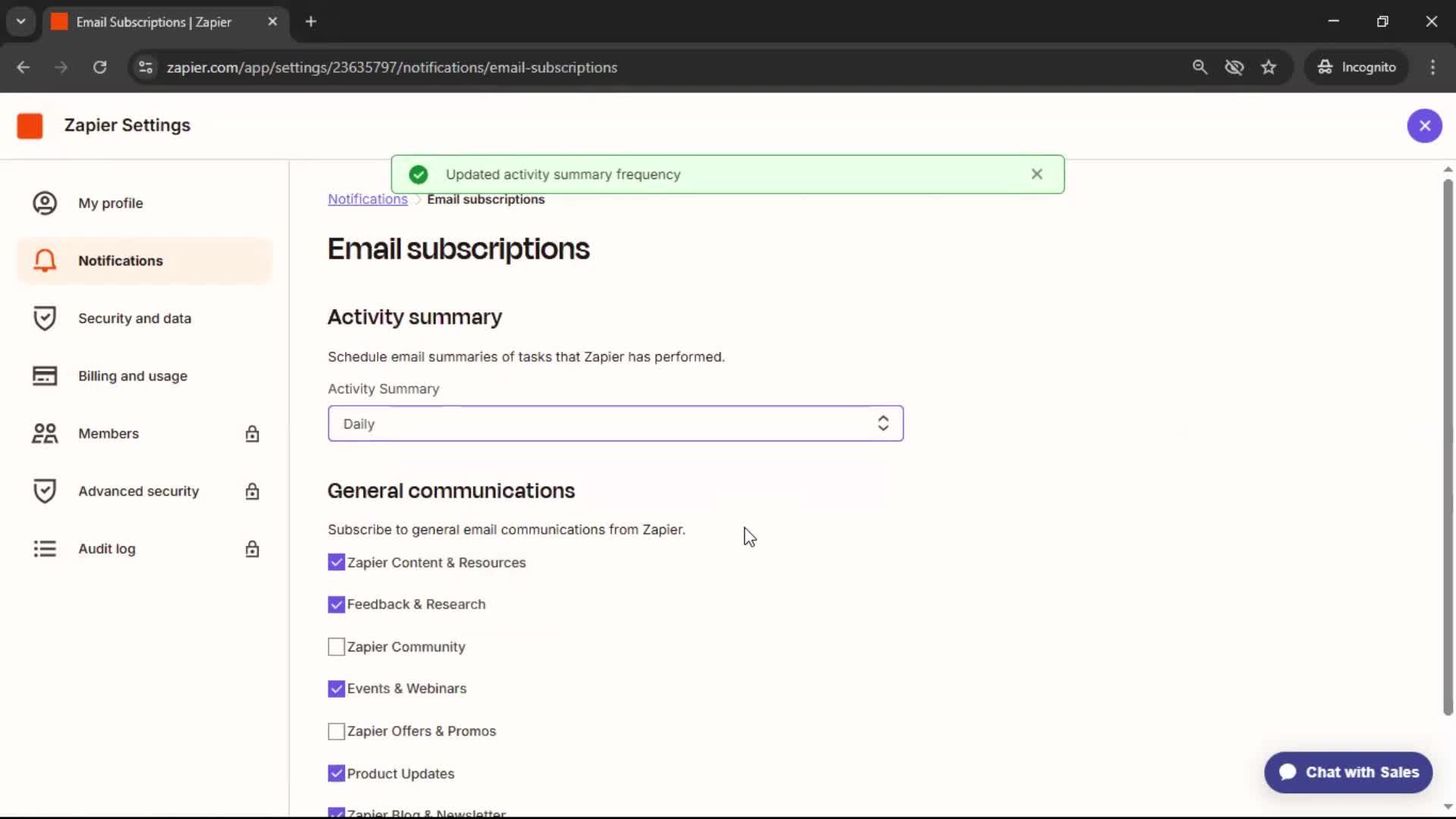
Task: Open a new browser tab
Action: point(311,22)
